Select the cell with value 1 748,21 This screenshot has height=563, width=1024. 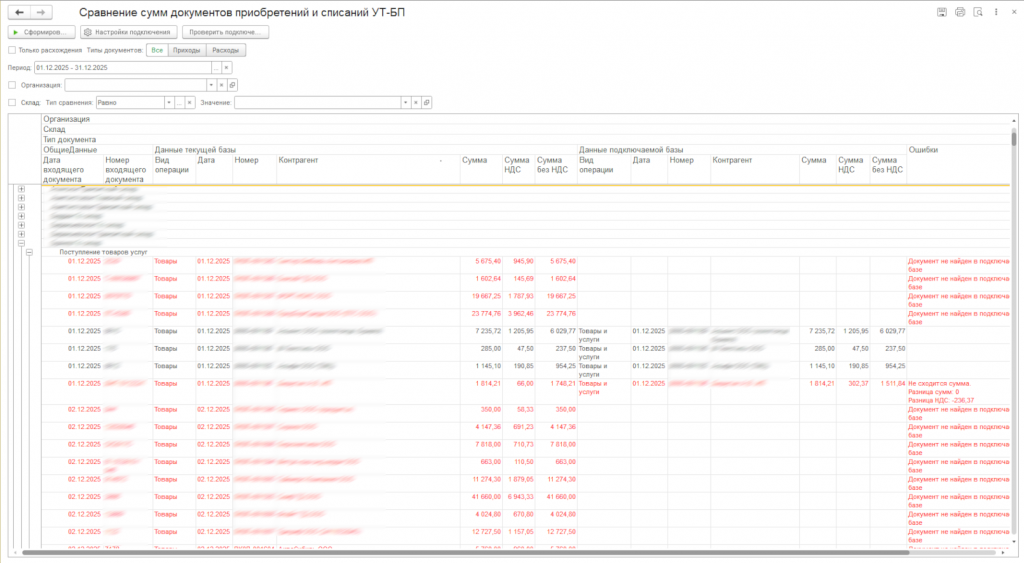coord(556,391)
